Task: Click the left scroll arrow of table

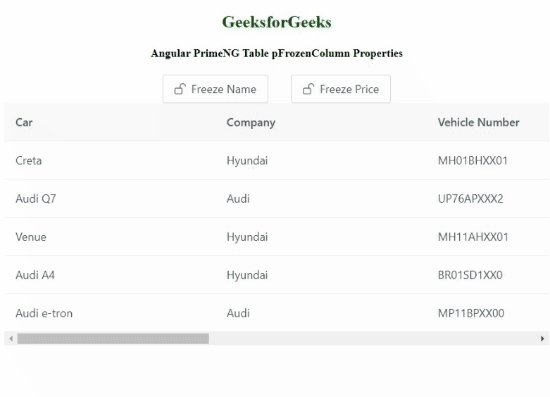Action: click(11, 339)
